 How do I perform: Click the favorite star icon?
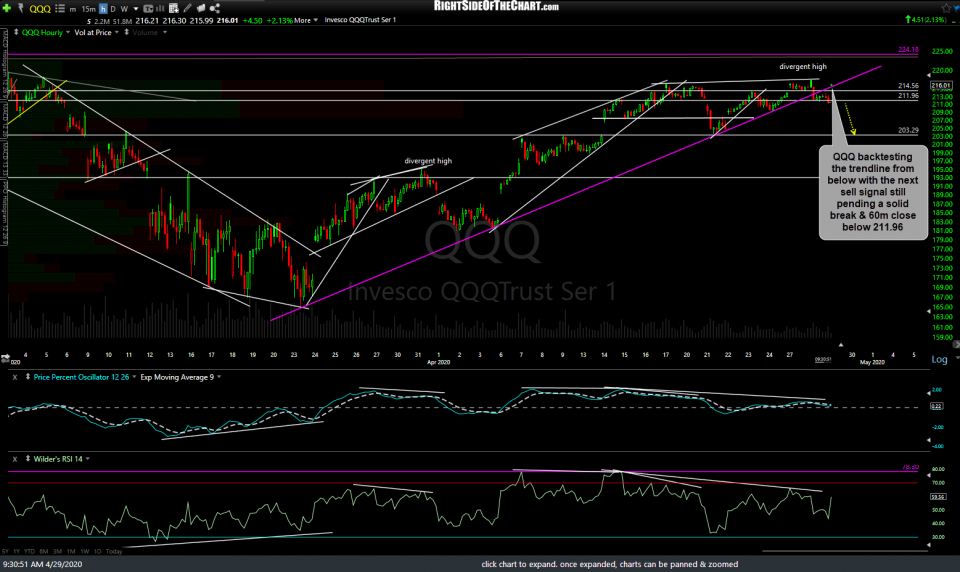pos(946,7)
